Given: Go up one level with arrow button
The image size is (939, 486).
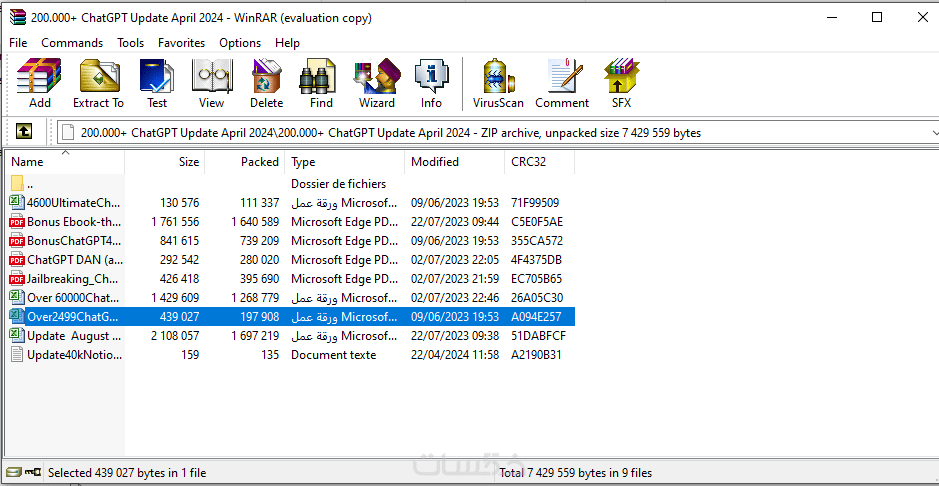Looking at the screenshot, I should pyautogui.click(x=24, y=131).
